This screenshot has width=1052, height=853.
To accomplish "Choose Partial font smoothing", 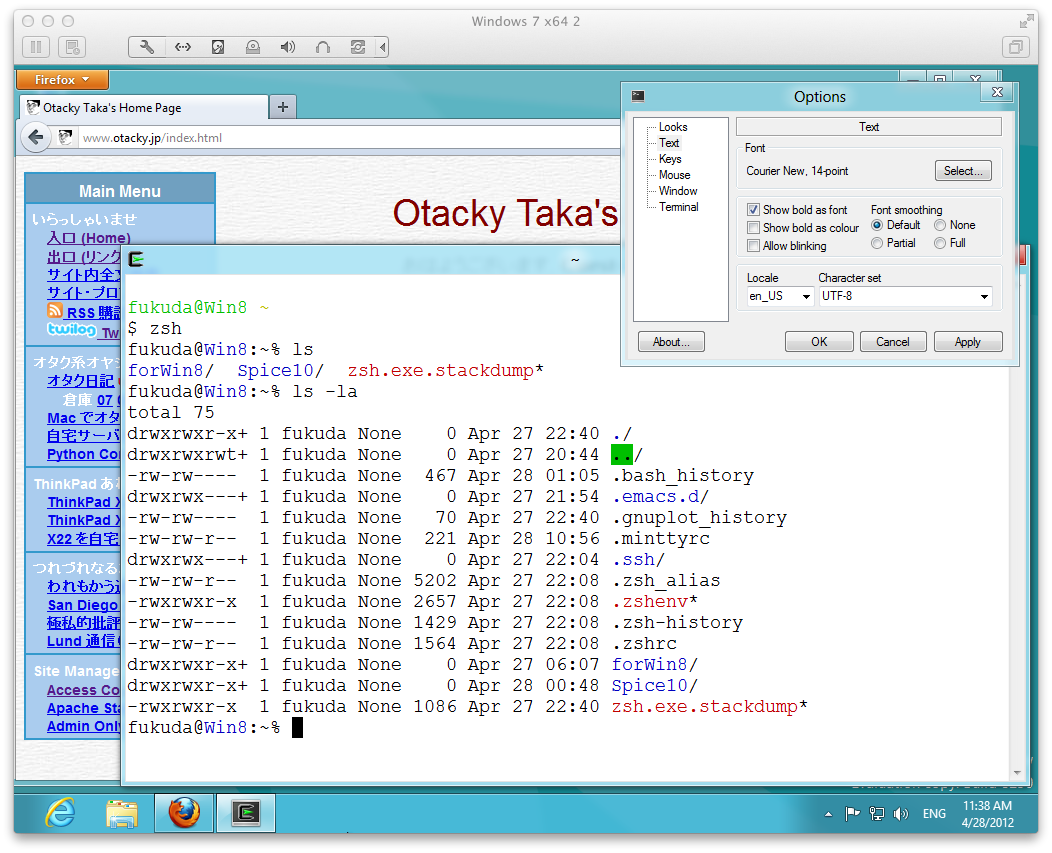I will pyautogui.click(x=877, y=243).
